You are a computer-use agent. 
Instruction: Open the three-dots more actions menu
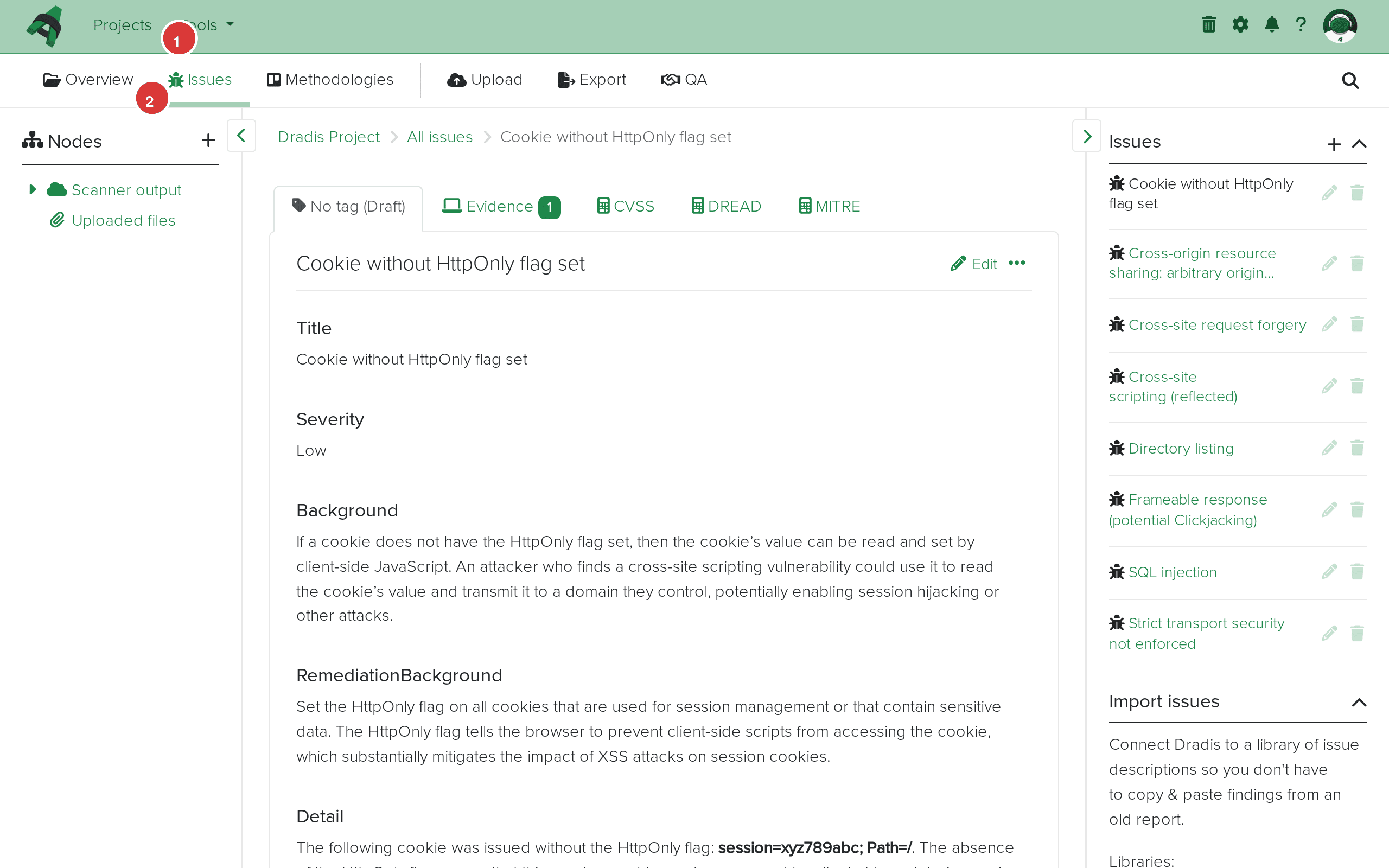coord(1016,263)
